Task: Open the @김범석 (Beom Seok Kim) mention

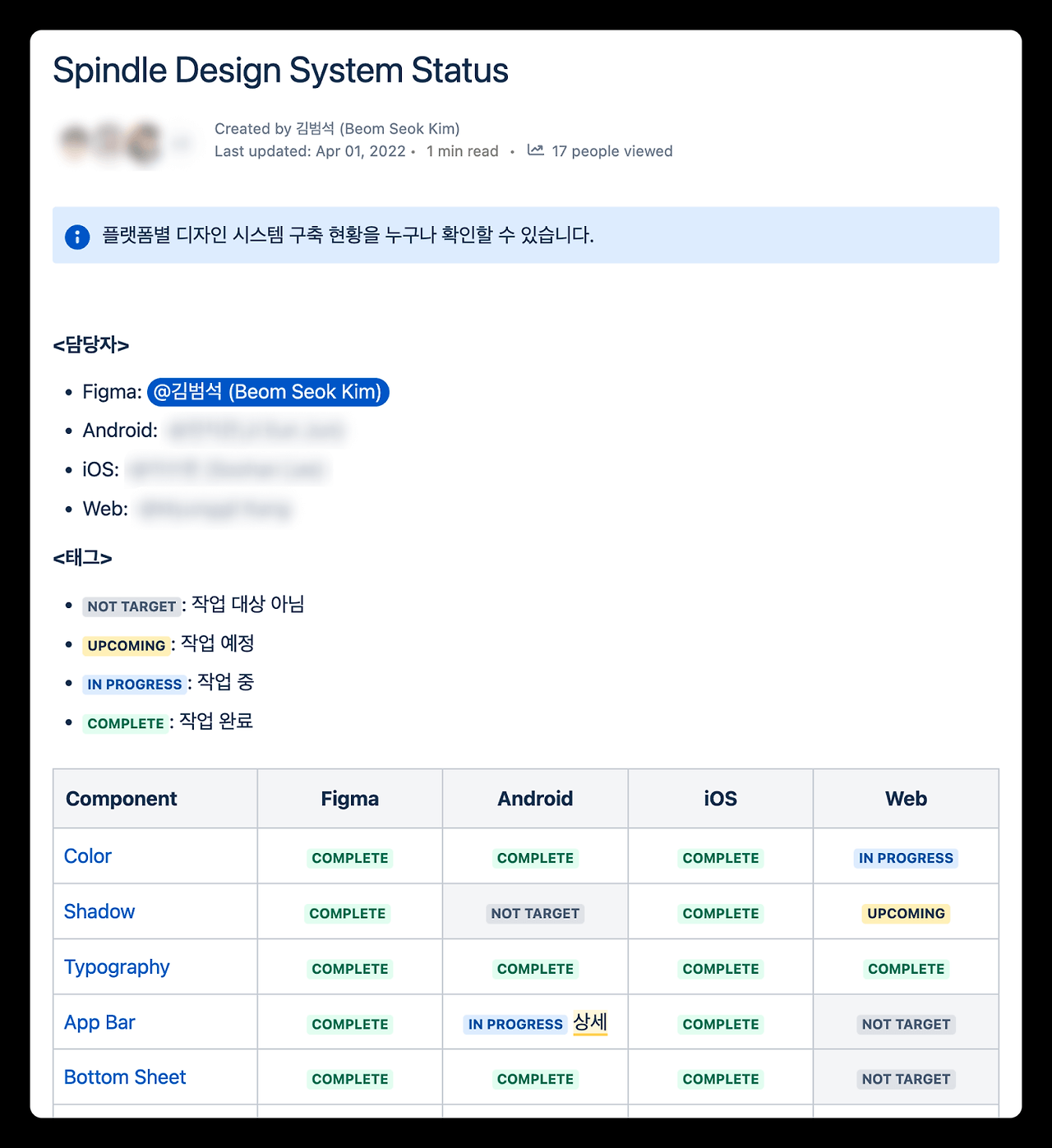Action: click(268, 392)
